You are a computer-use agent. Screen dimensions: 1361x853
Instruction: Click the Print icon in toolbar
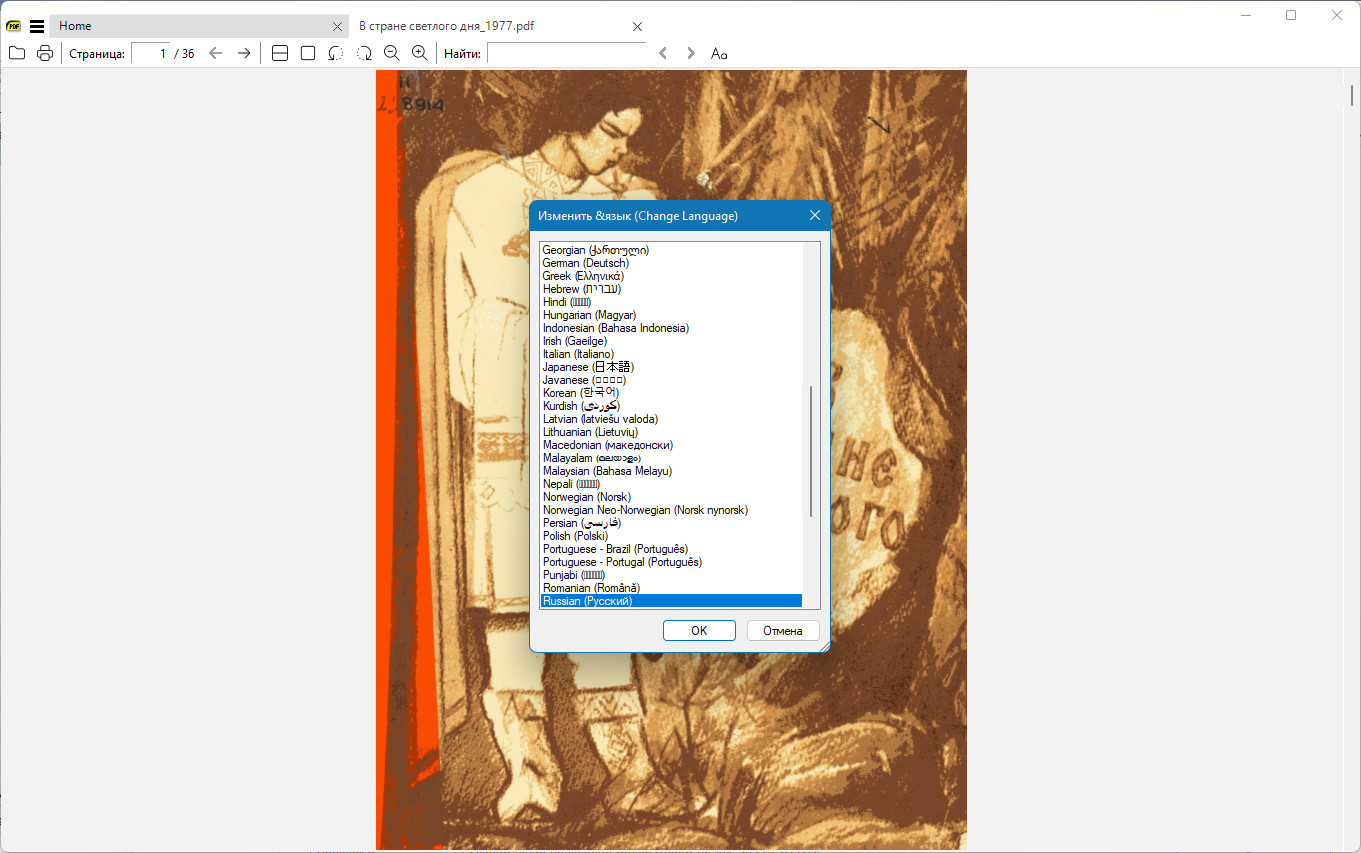point(45,53)
